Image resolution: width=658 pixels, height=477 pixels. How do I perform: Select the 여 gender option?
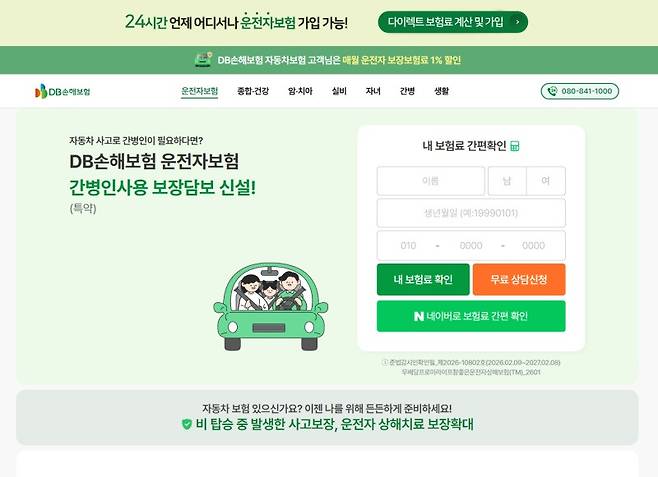[x=546, y=181]
